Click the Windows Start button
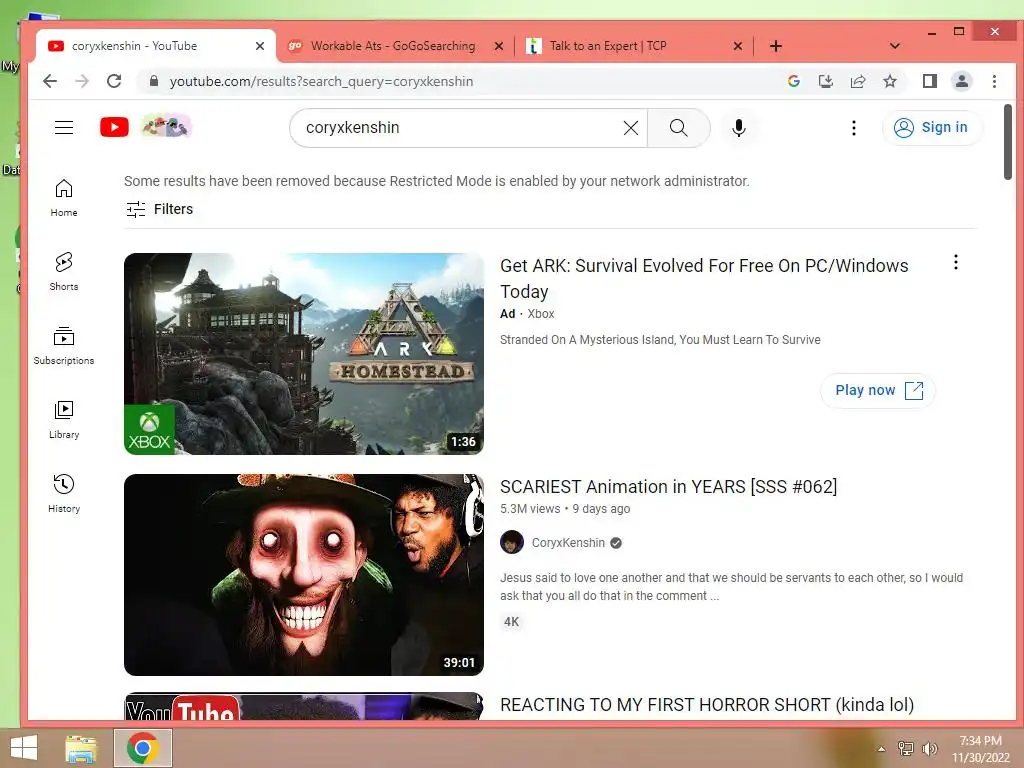Viewport: 1024px width, 768px height. click(24, 748)
